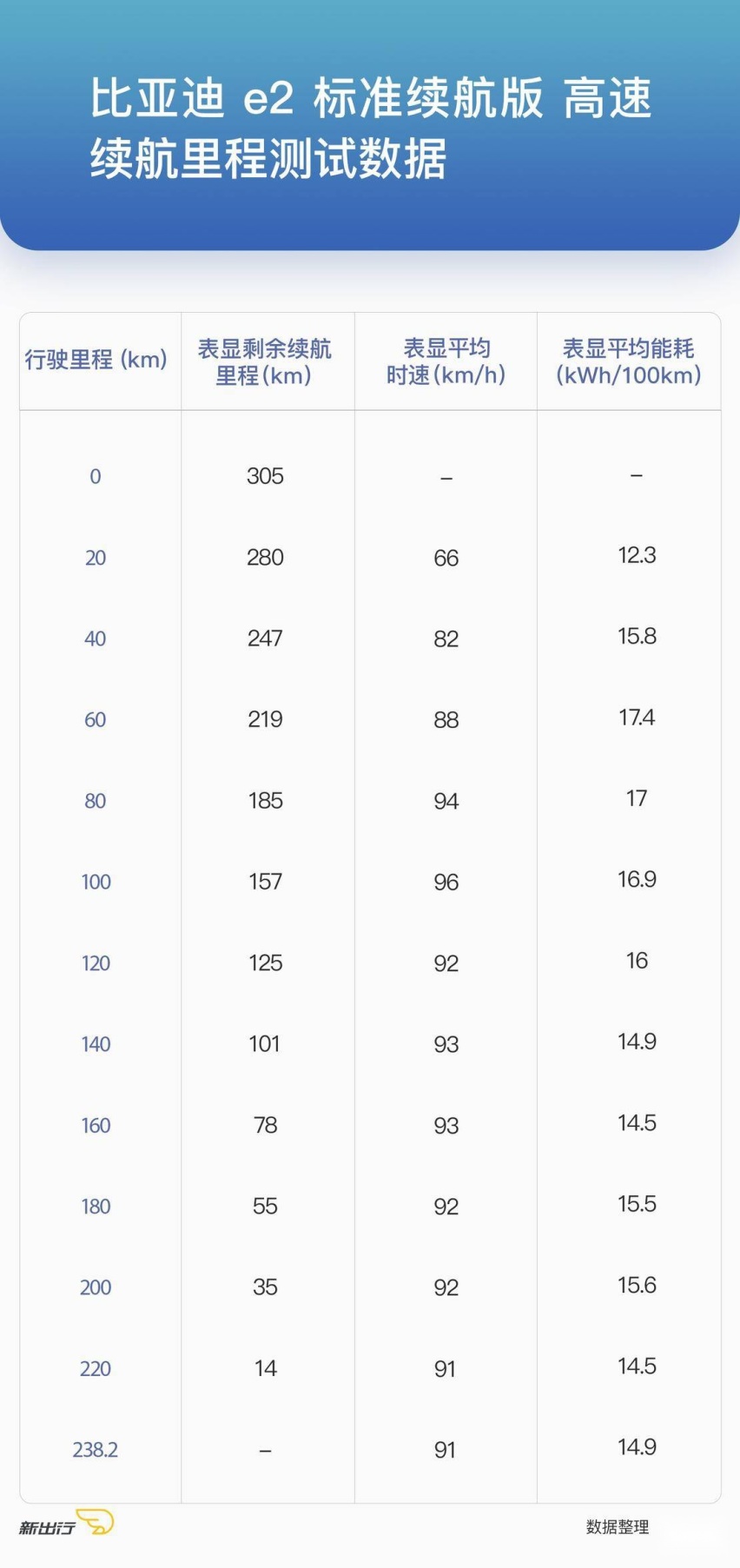This screenshot has width=740, height=1568.
Task: Select the 表显平均能耗 column header
Action: [629, 362]
